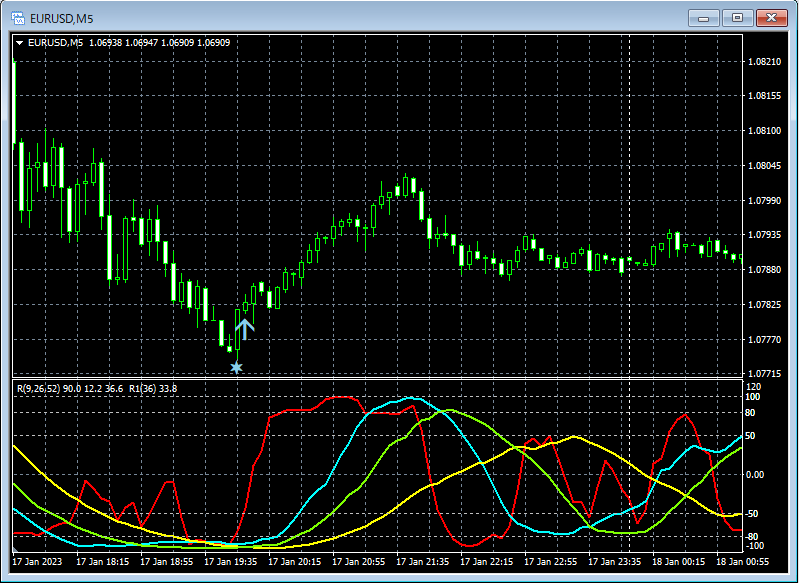Minimize the EURUSD,M5 chart window
This screenshot has height=583, width=800.
pyautogui.click(x=704, y=18)
